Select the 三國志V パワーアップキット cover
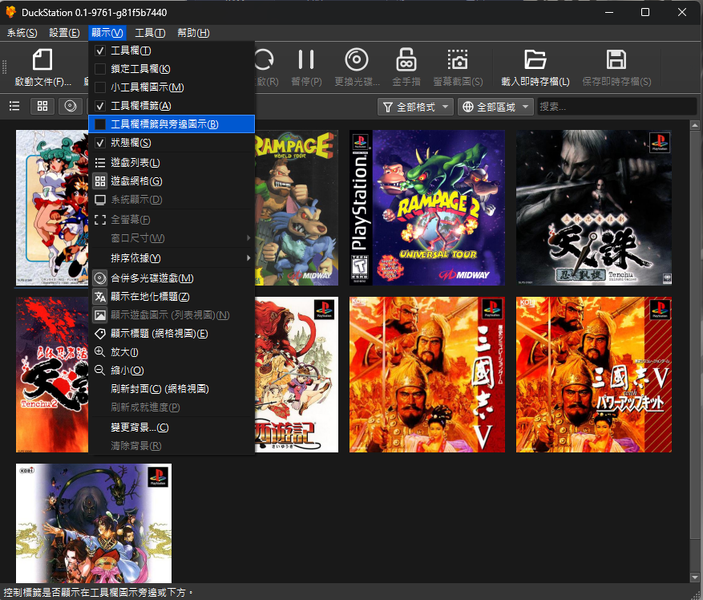 594,374
